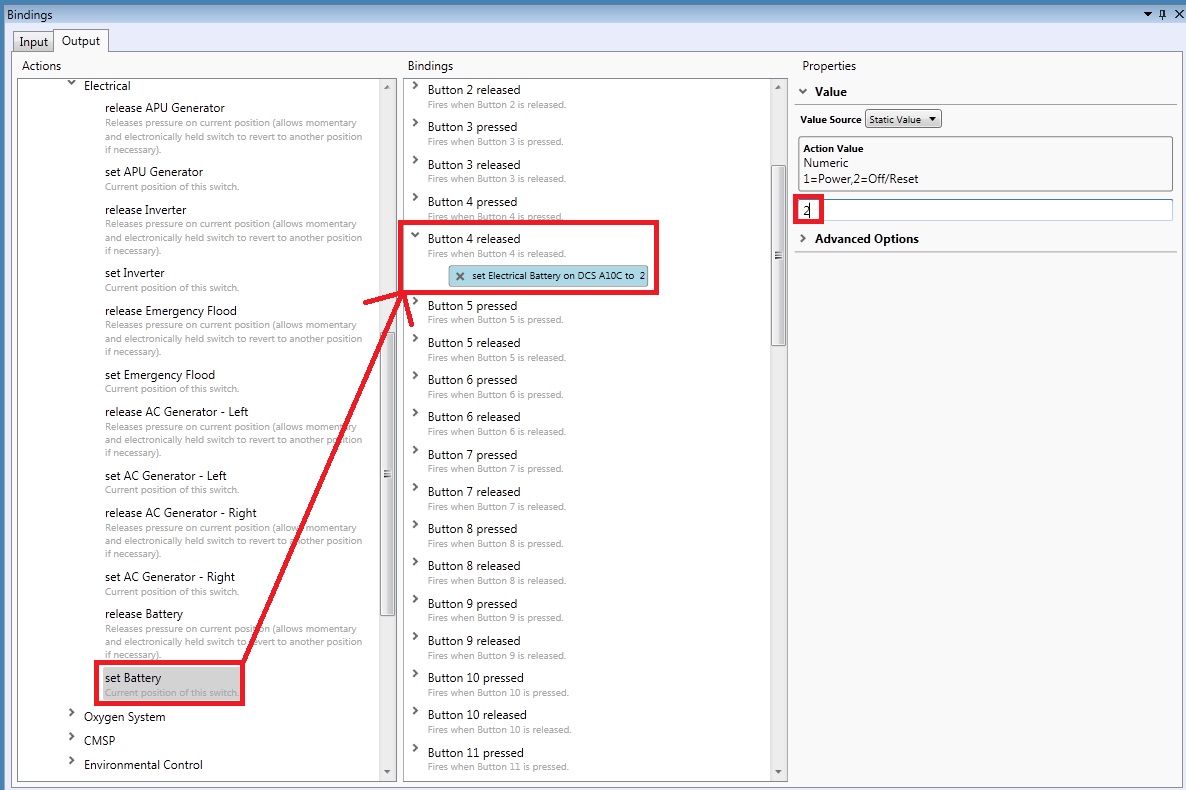Expand the Button 5 released binding
Screen dimensions: 1186x790
(x=415, y=338)
